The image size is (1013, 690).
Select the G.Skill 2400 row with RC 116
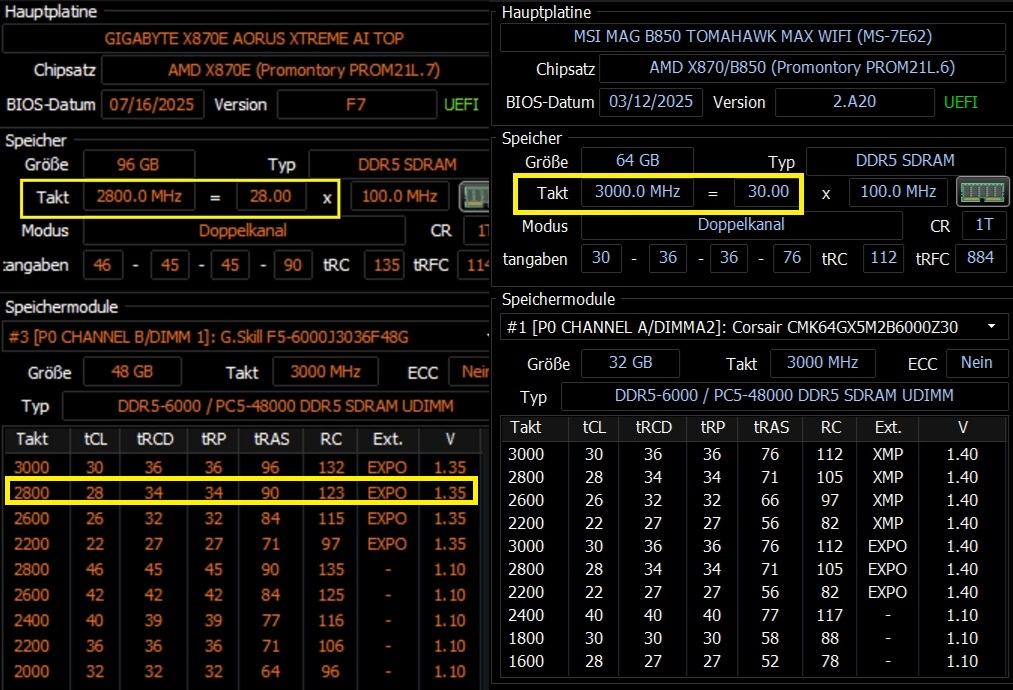[242, 620]
